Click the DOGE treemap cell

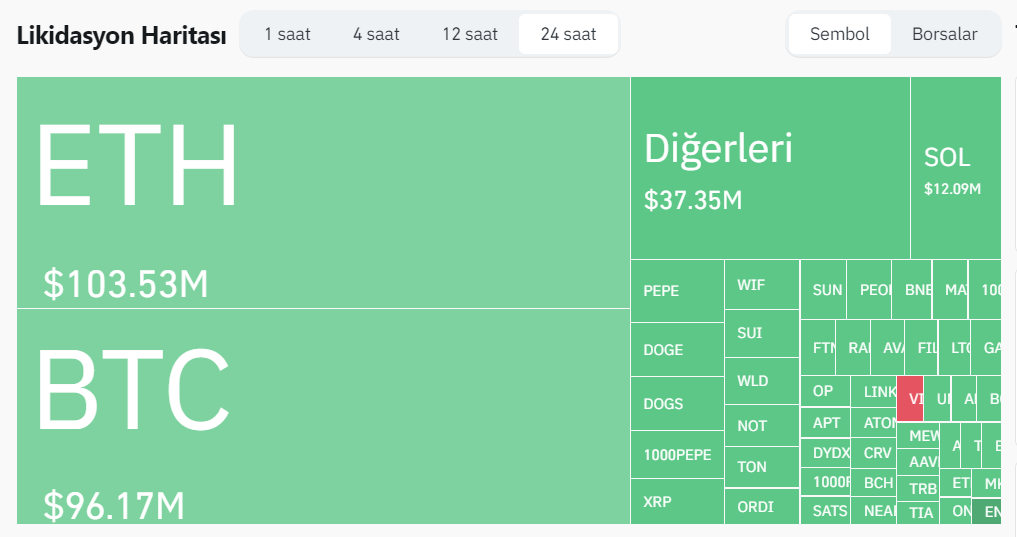coord(676,349)
